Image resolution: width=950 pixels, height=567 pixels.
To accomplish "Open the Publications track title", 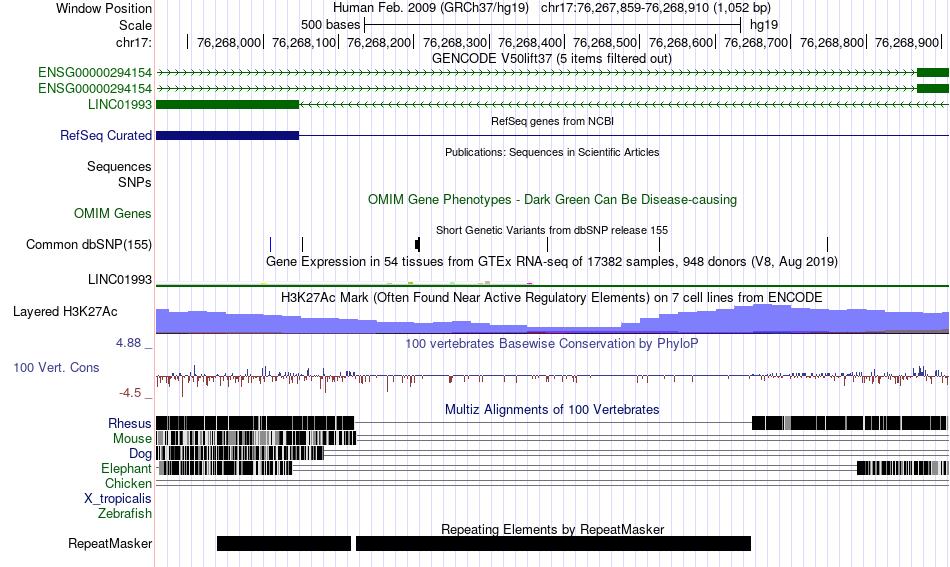I will 552,152.
